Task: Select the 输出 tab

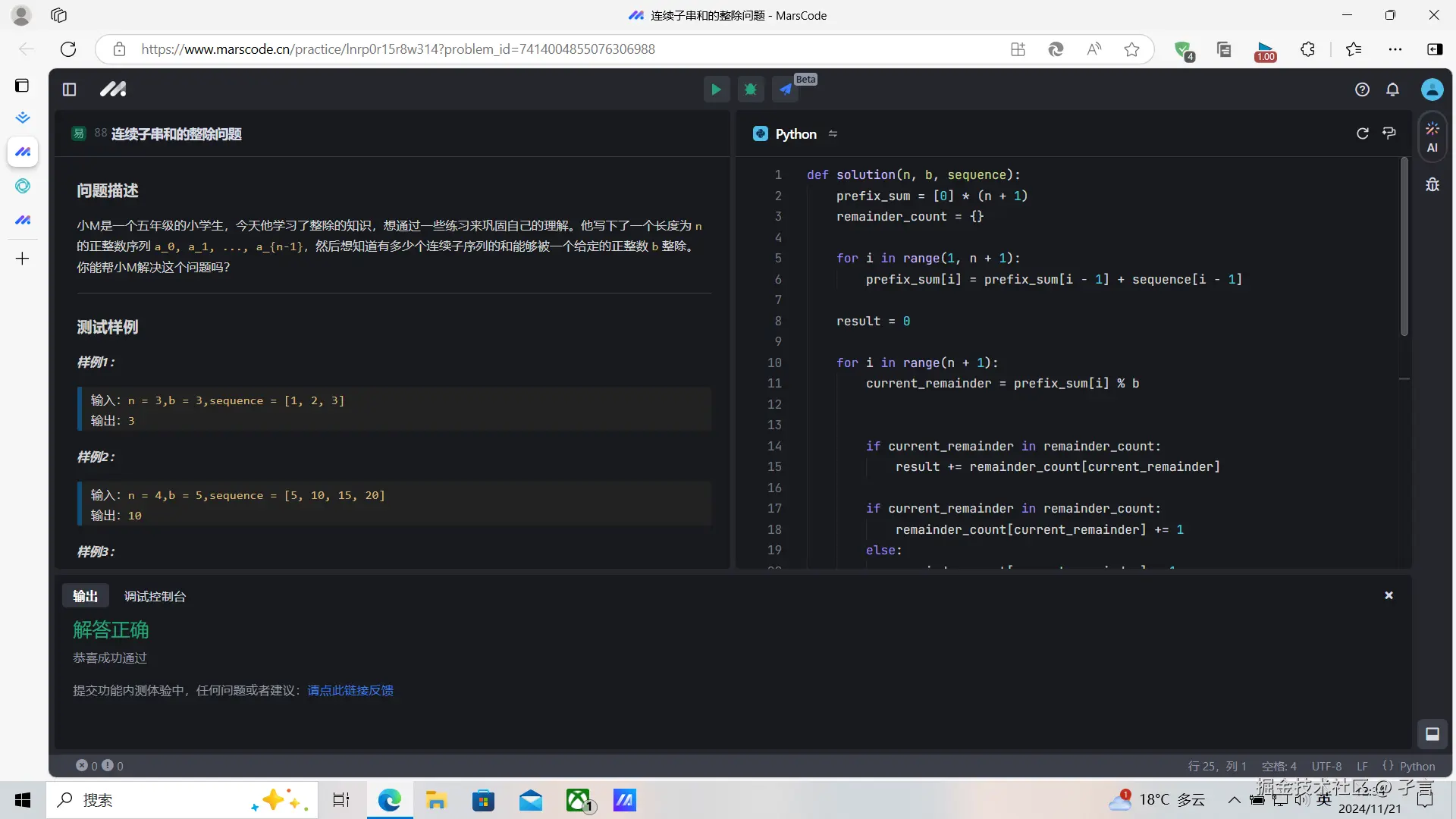Action: 85,596
